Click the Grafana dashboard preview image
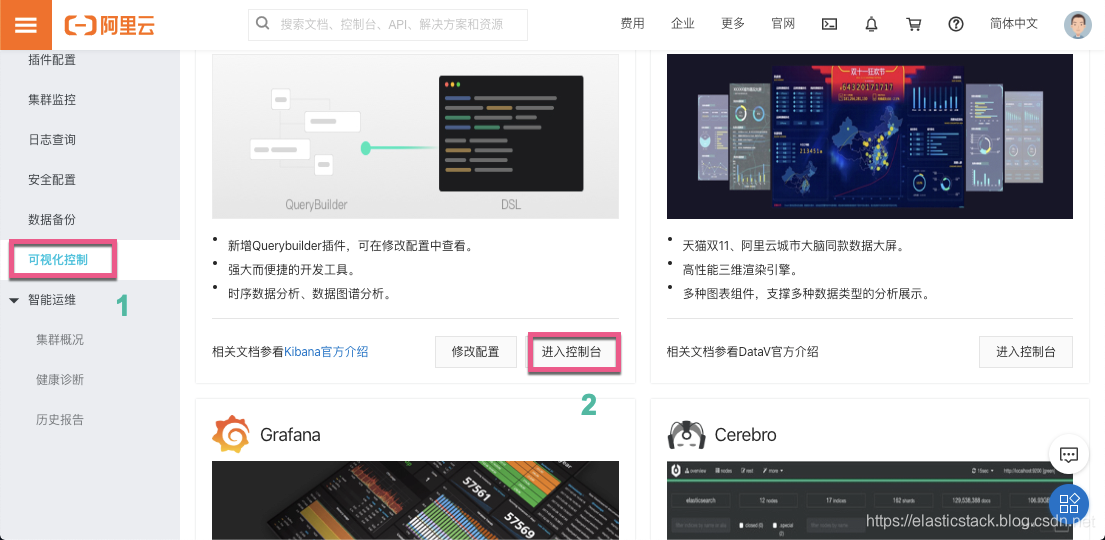Screen dimensions: 1105x540 (415, 501)
